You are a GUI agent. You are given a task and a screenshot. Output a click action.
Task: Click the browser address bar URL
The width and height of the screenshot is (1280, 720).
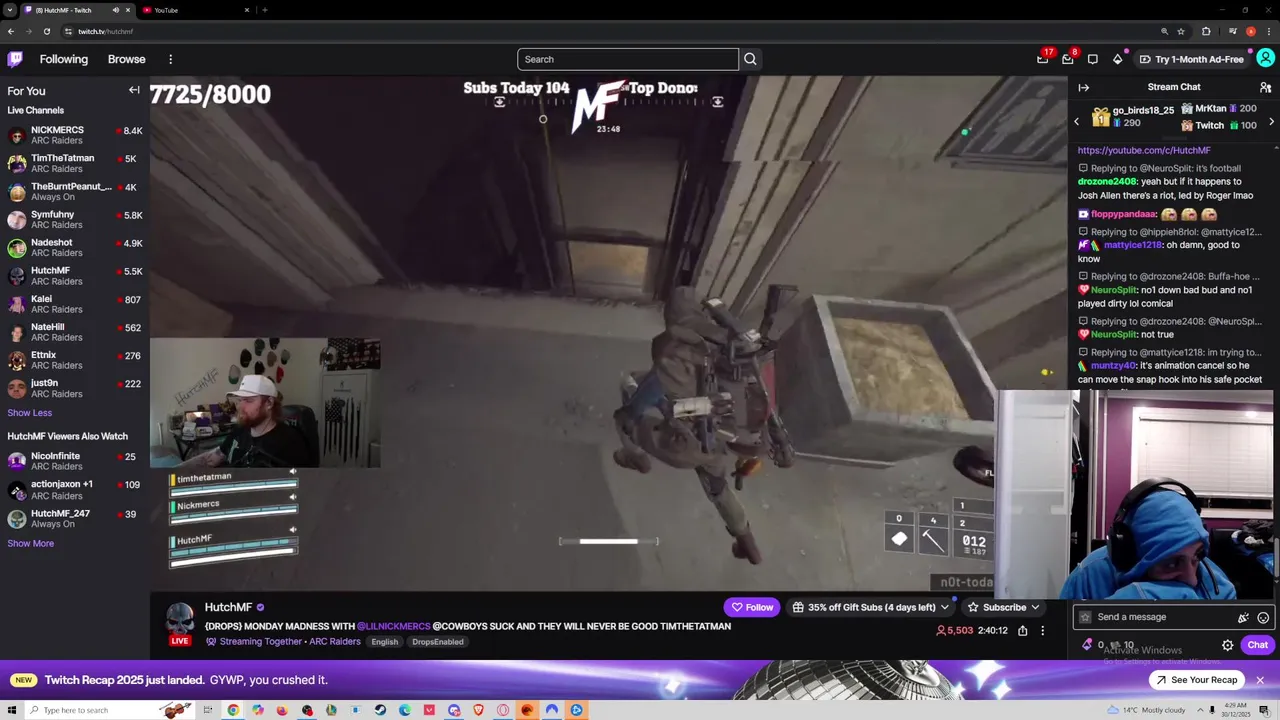pos(105,31)
